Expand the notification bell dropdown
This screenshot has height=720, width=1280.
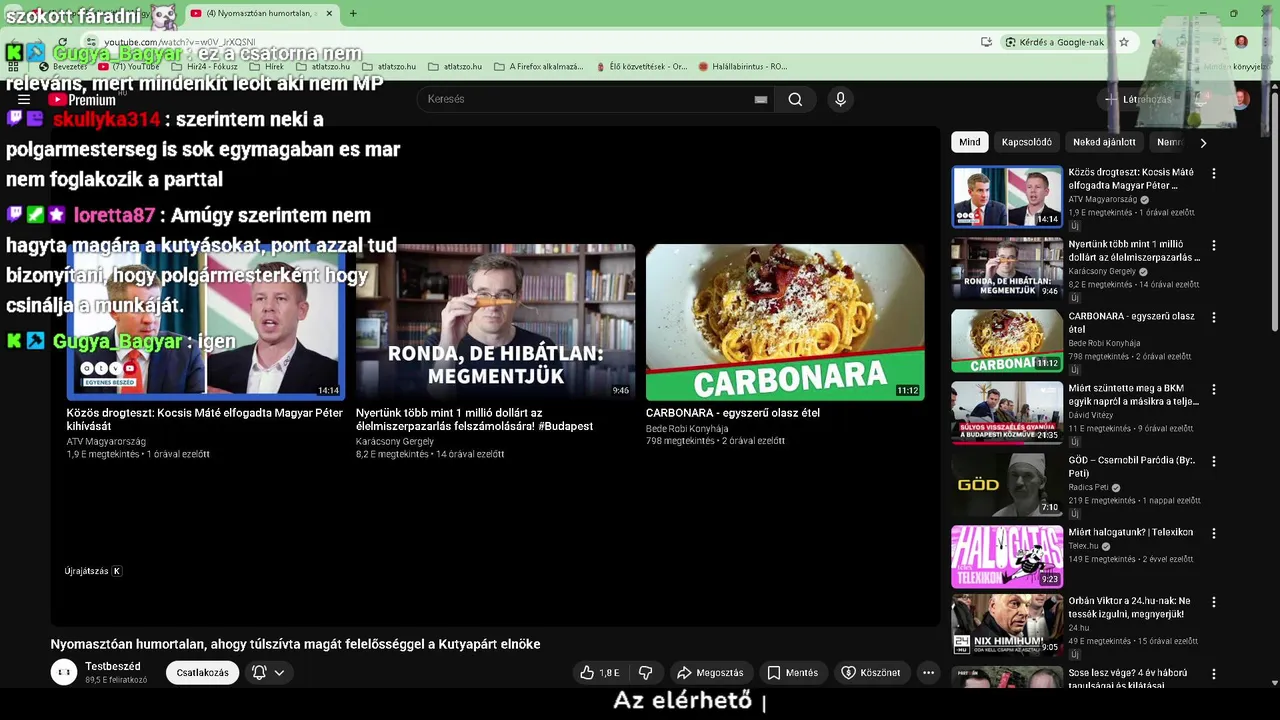click(x=268, y=673)
